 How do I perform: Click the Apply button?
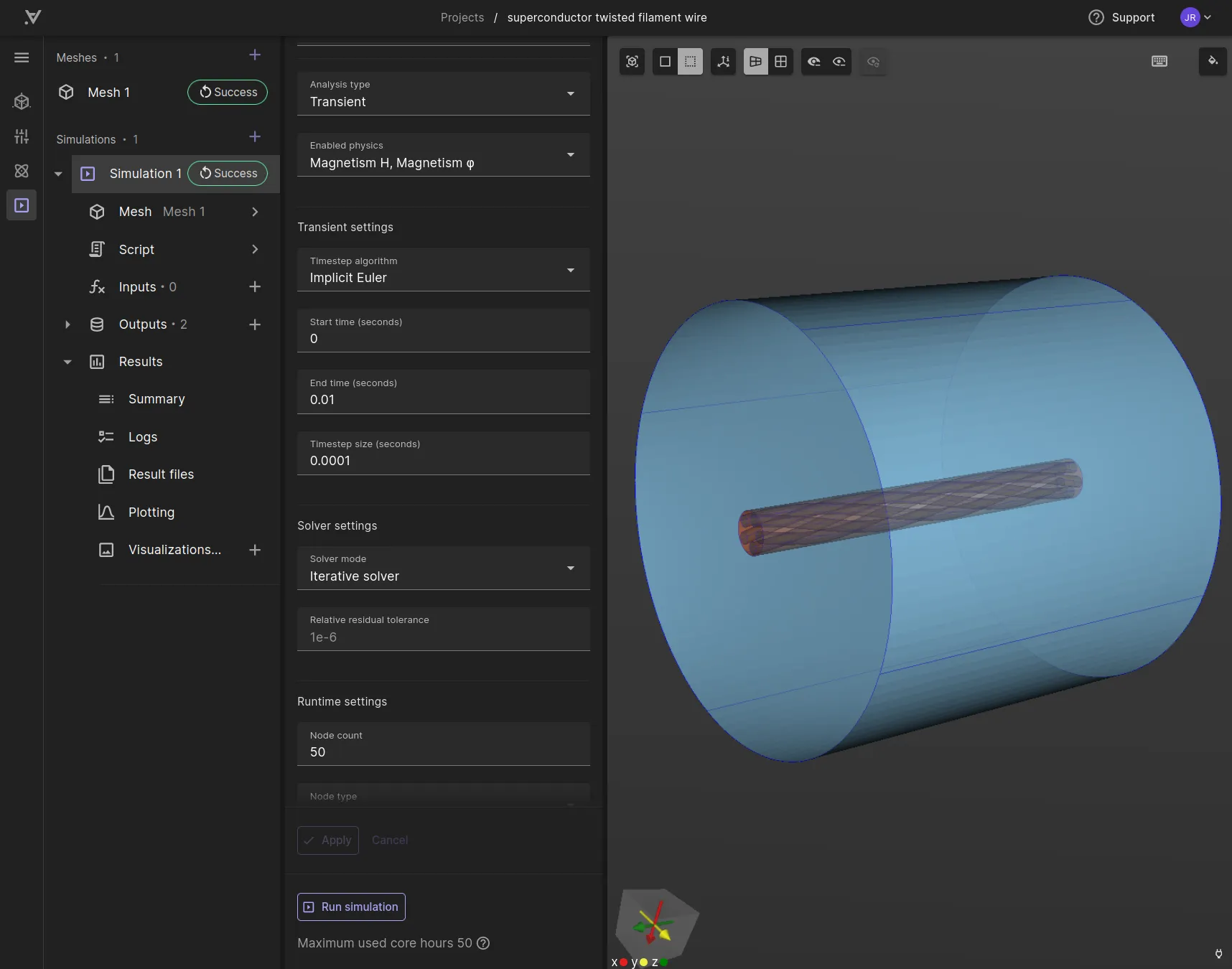click(x=328, y=841)
